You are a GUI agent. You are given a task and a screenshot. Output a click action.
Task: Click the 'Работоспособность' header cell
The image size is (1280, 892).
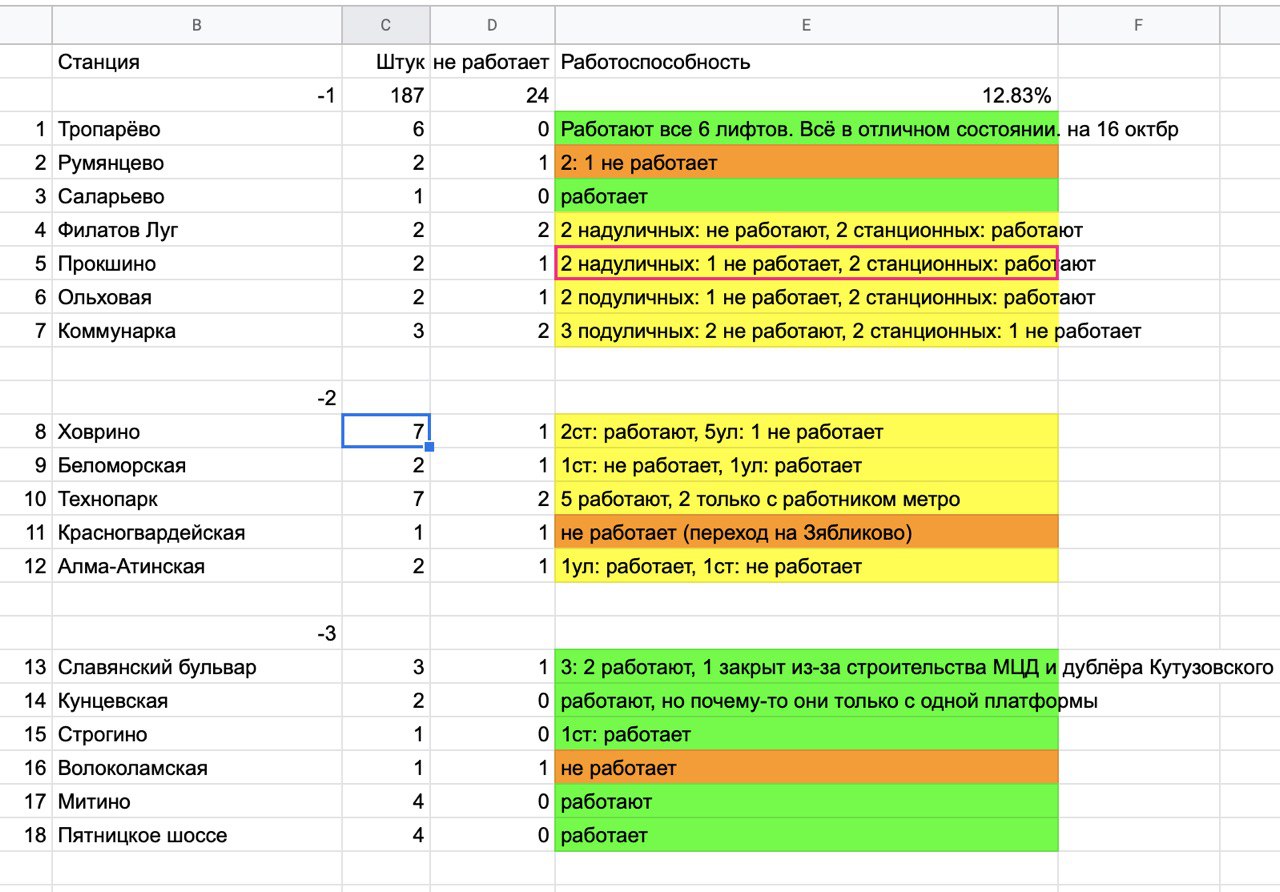coord(806,62)
